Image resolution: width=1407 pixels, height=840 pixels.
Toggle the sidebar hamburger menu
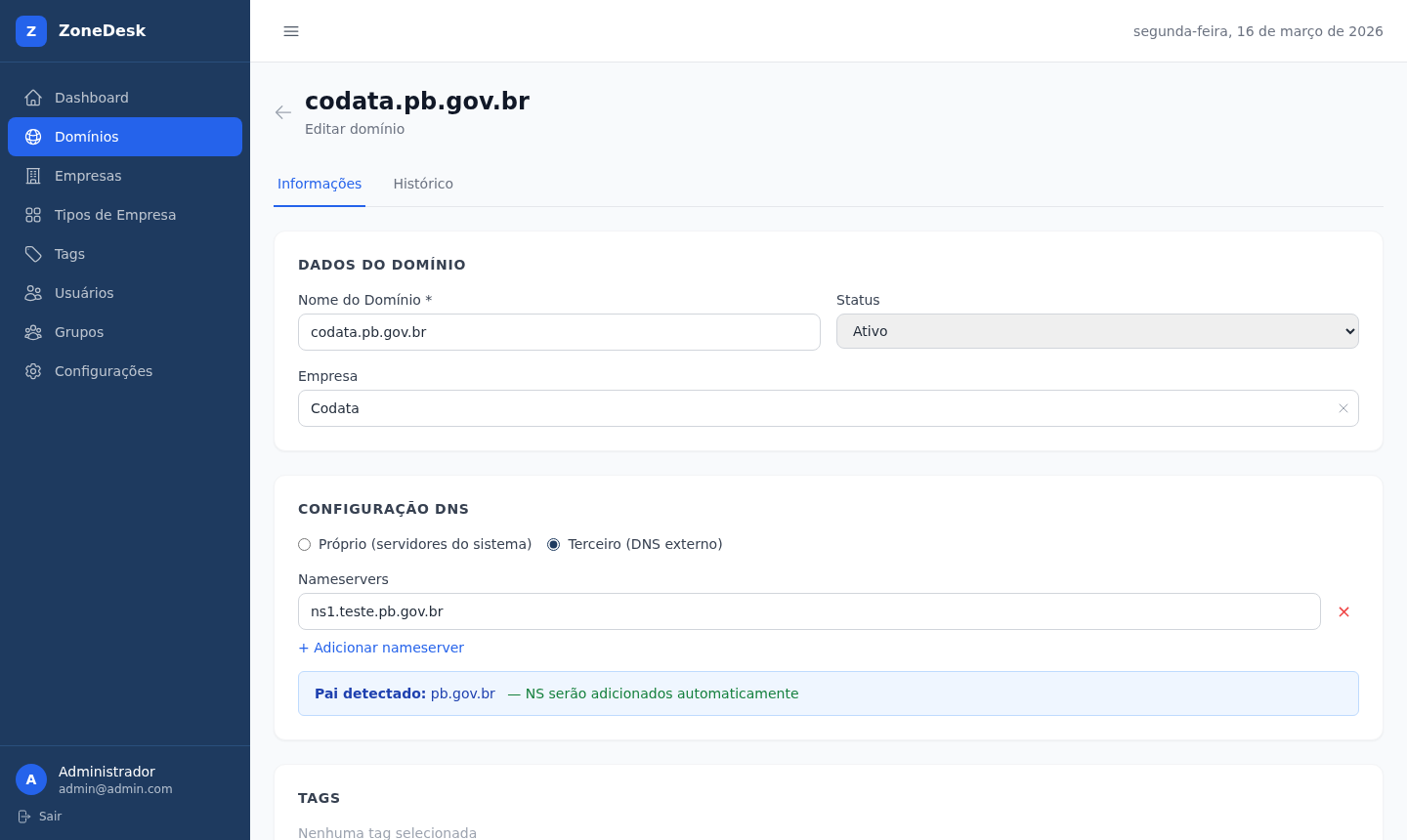[291, 31]
